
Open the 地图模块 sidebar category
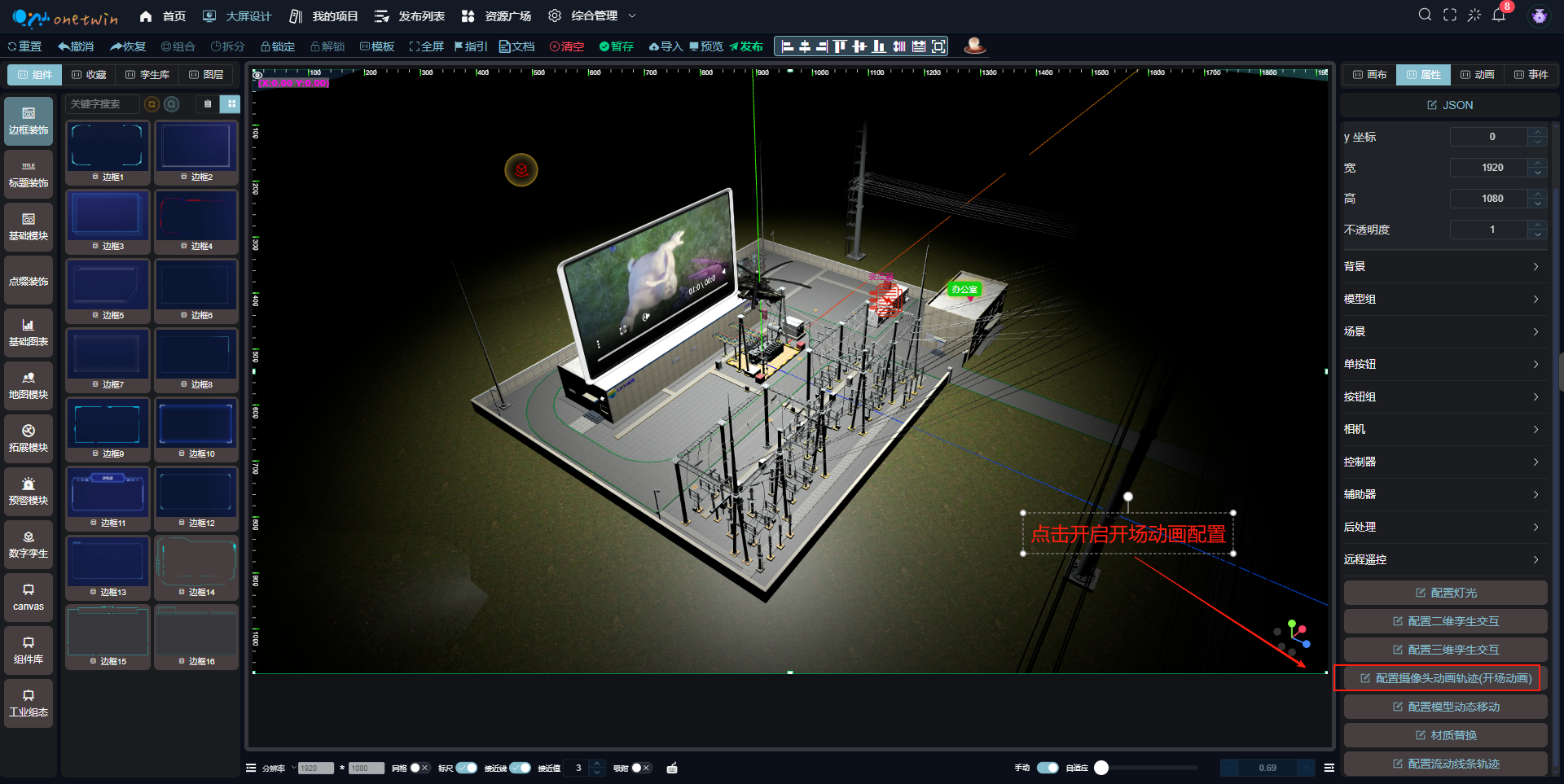tap(29, 385)
